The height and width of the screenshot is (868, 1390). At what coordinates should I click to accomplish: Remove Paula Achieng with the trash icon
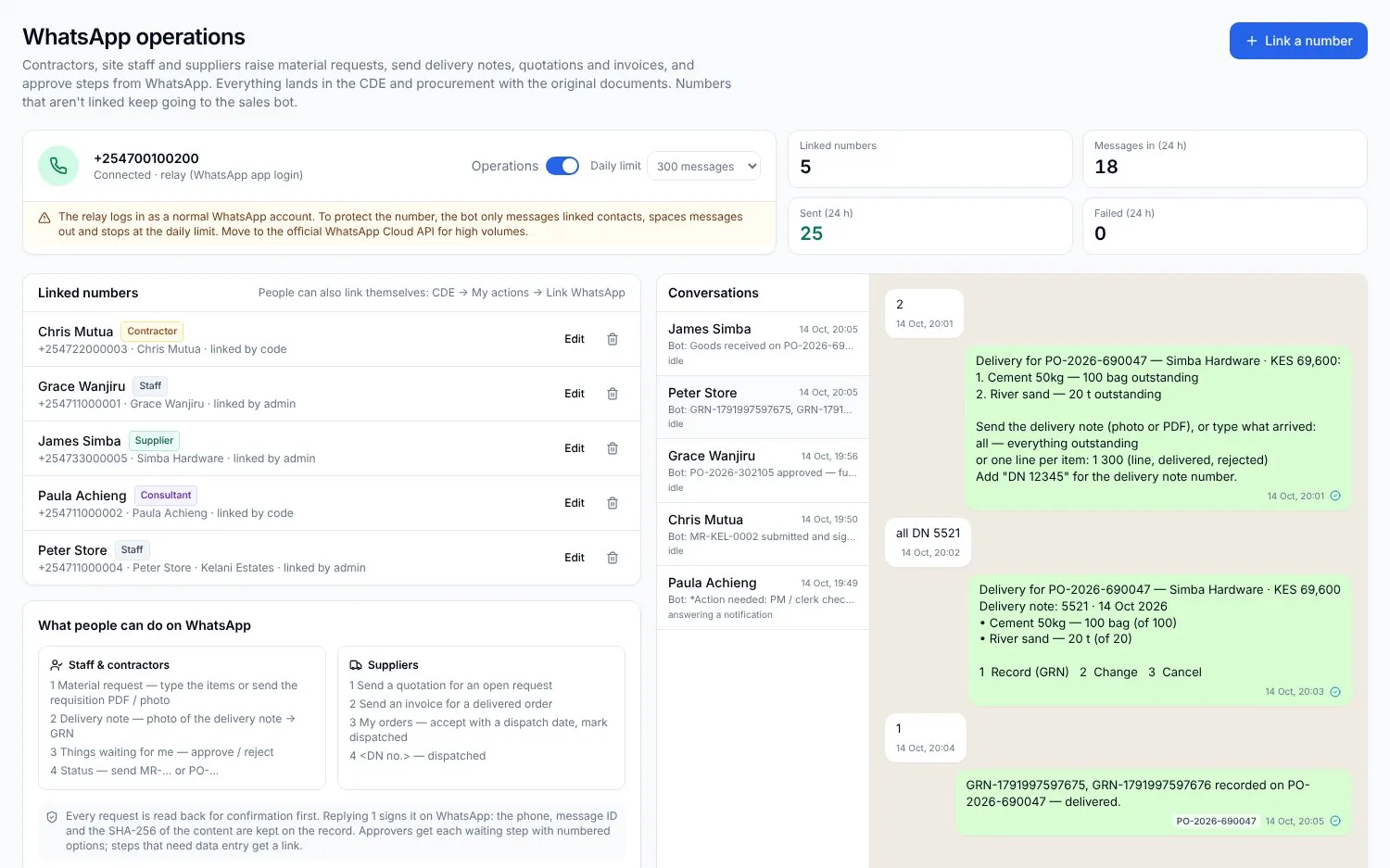(613, 503)
